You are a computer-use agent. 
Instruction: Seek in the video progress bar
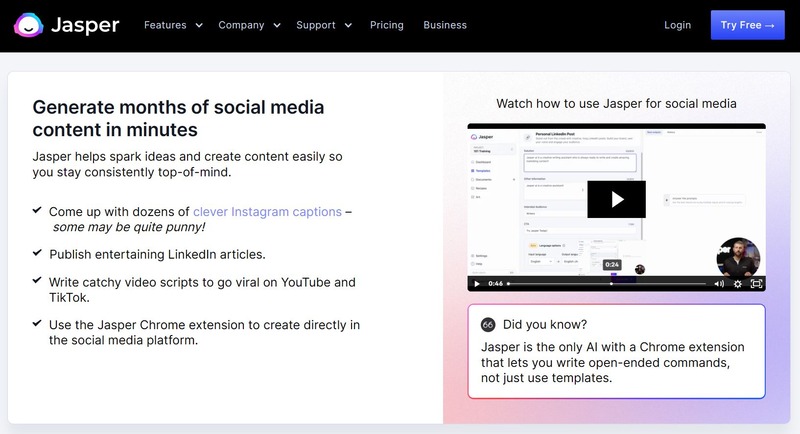pyautogui.click(x=607, y=284)
